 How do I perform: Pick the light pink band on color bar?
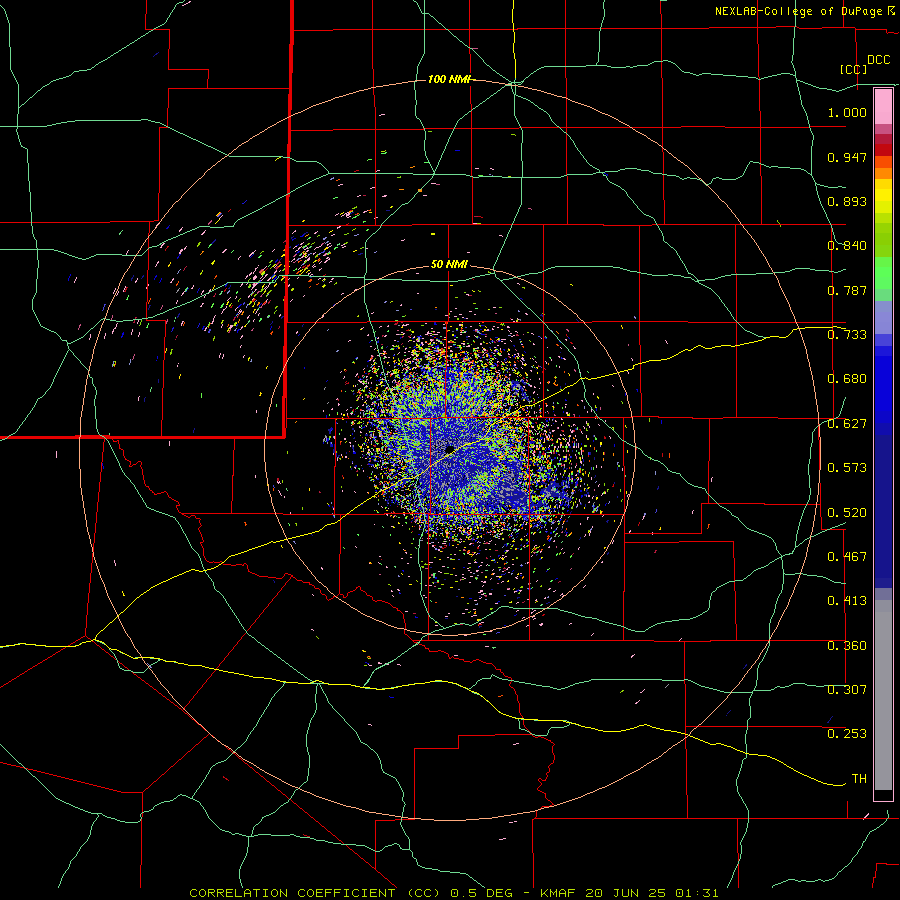click(x=883, y=106)
